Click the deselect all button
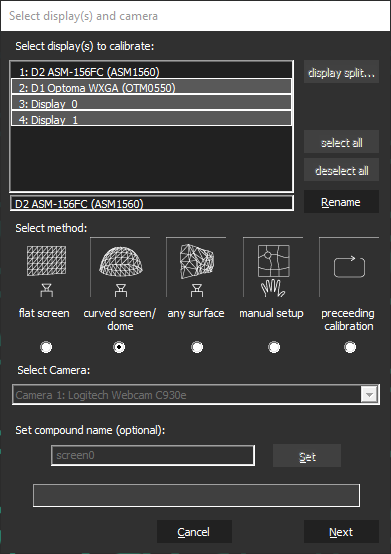 tap(342, 170)
